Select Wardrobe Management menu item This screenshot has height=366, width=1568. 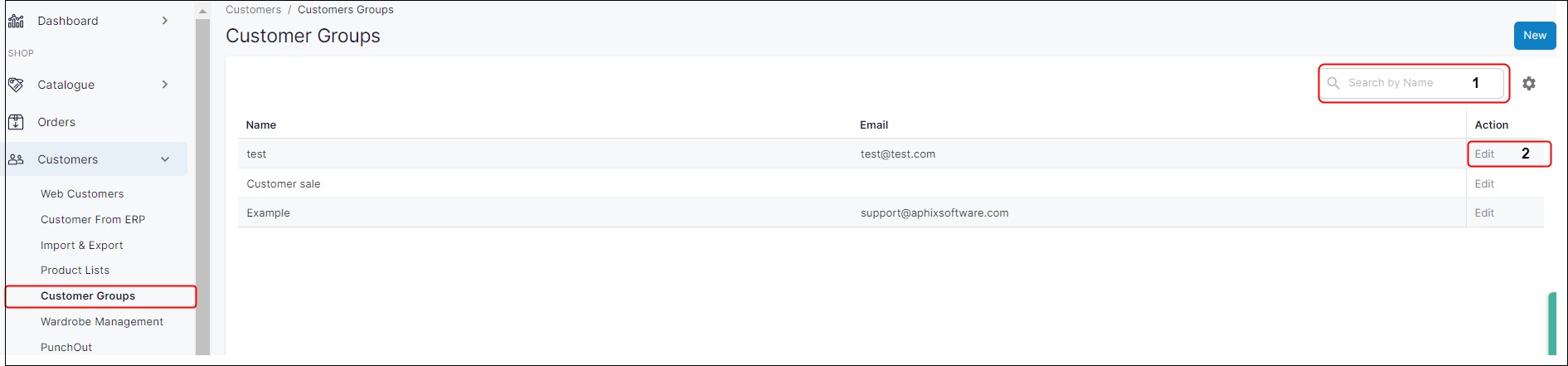tap(102, 321)
